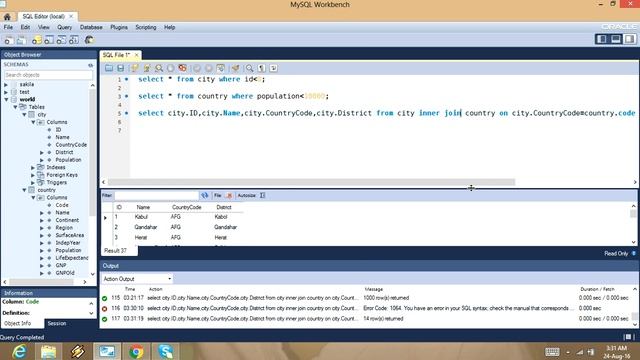Toggle stop-on-error for script execution

click(182, 68)
